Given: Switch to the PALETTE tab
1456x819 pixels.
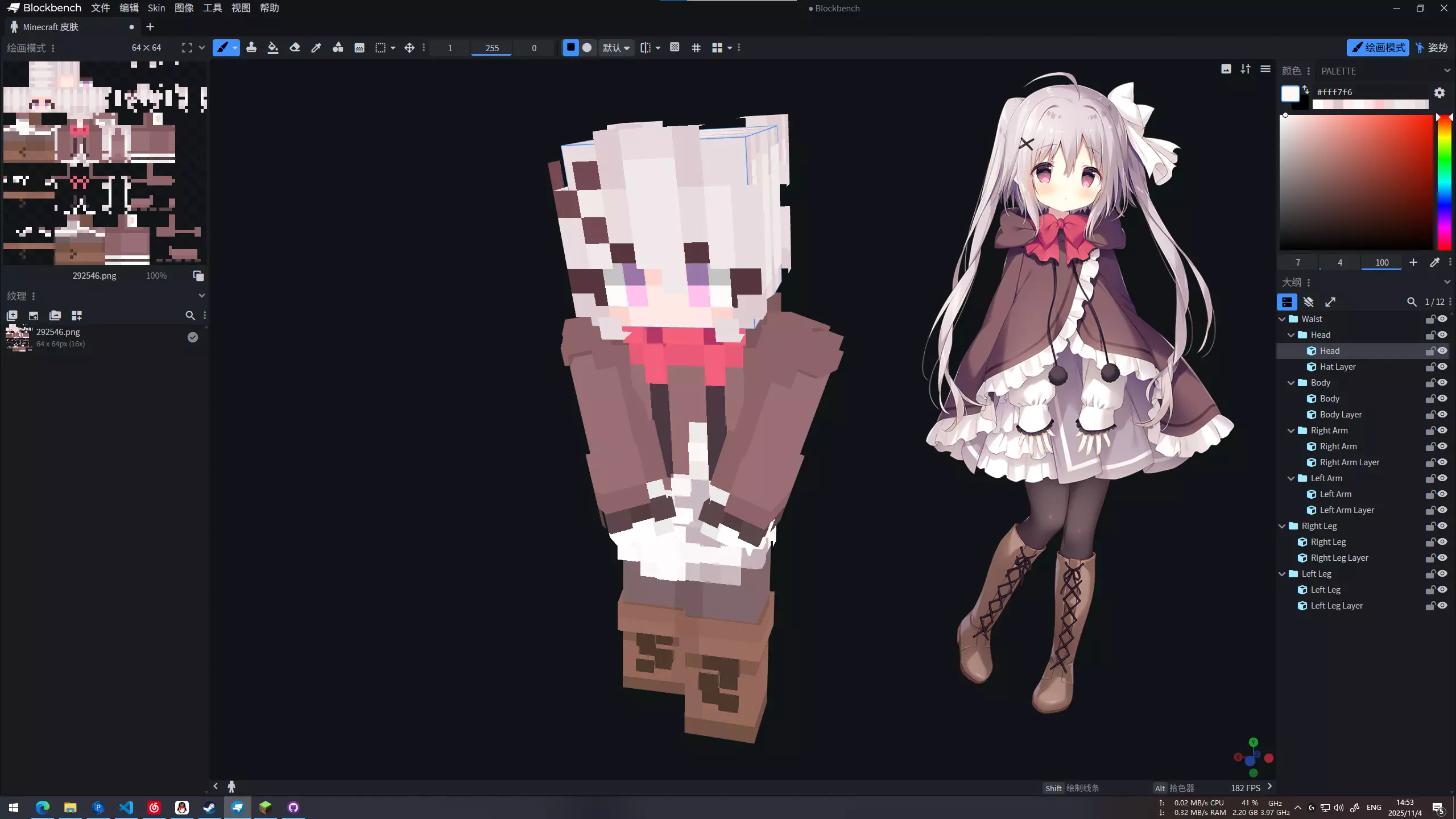Looking at the screenshot, I should [1338, 71].
